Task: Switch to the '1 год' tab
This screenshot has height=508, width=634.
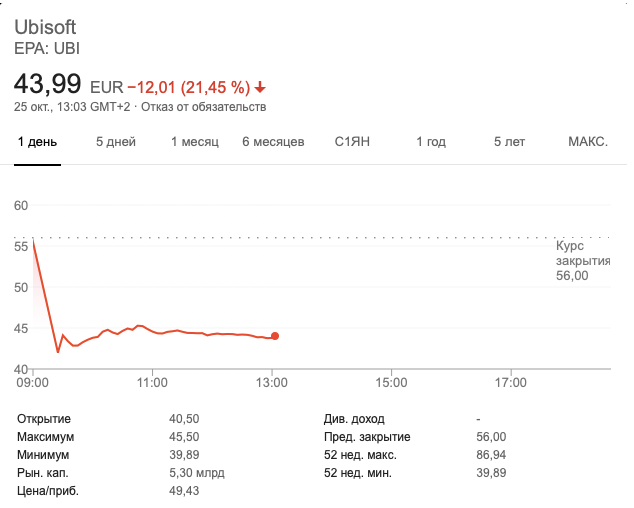Action: [x=431, y=142]
